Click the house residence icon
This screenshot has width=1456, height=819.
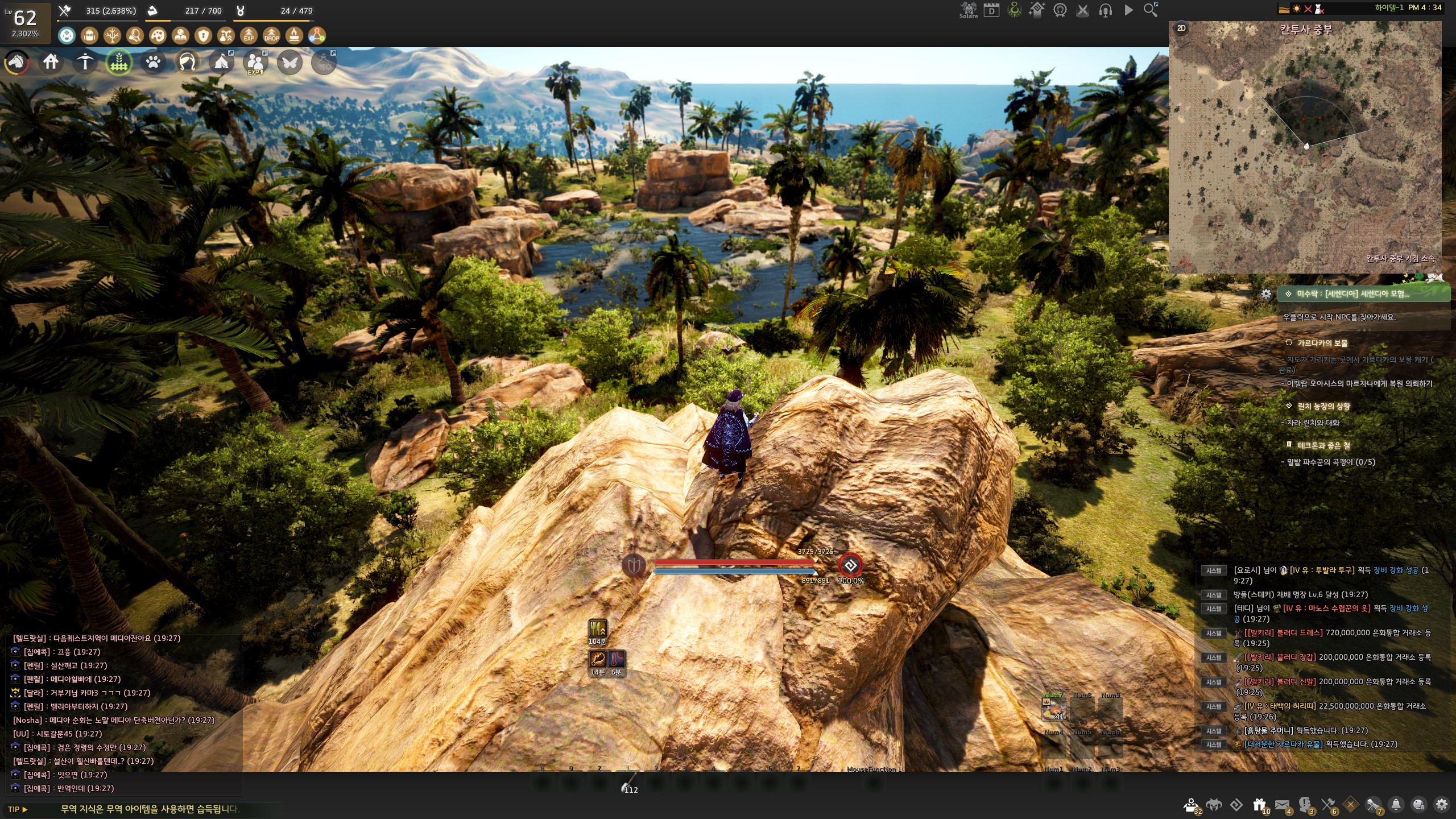click(51, 61)
